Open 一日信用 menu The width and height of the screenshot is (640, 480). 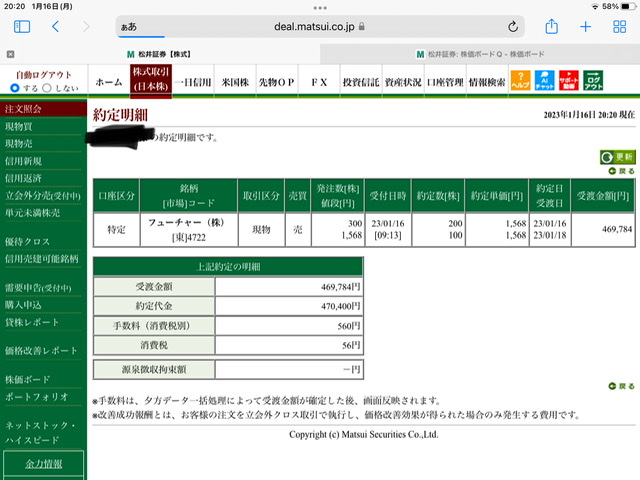[x=193, y=82]
